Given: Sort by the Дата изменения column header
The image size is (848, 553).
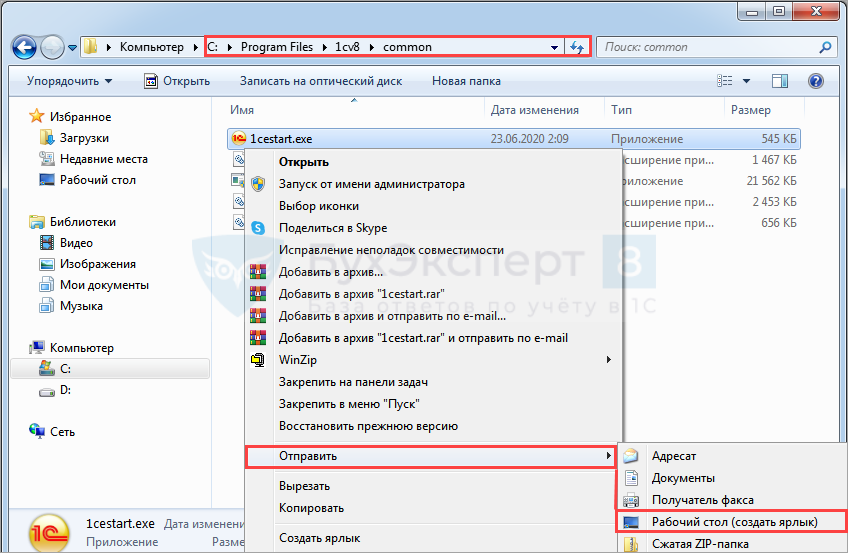Looking at the screenshot, I should coord(534,110).
